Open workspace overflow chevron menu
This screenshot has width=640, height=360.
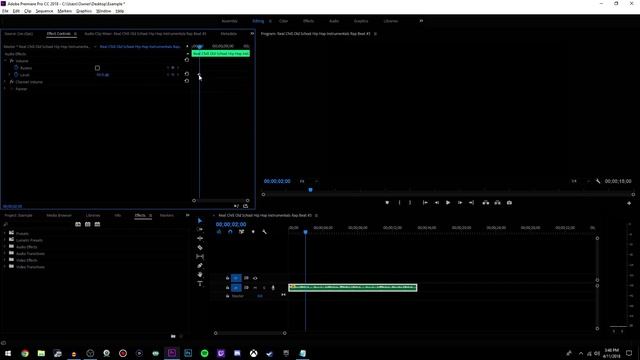pos(421,21)
